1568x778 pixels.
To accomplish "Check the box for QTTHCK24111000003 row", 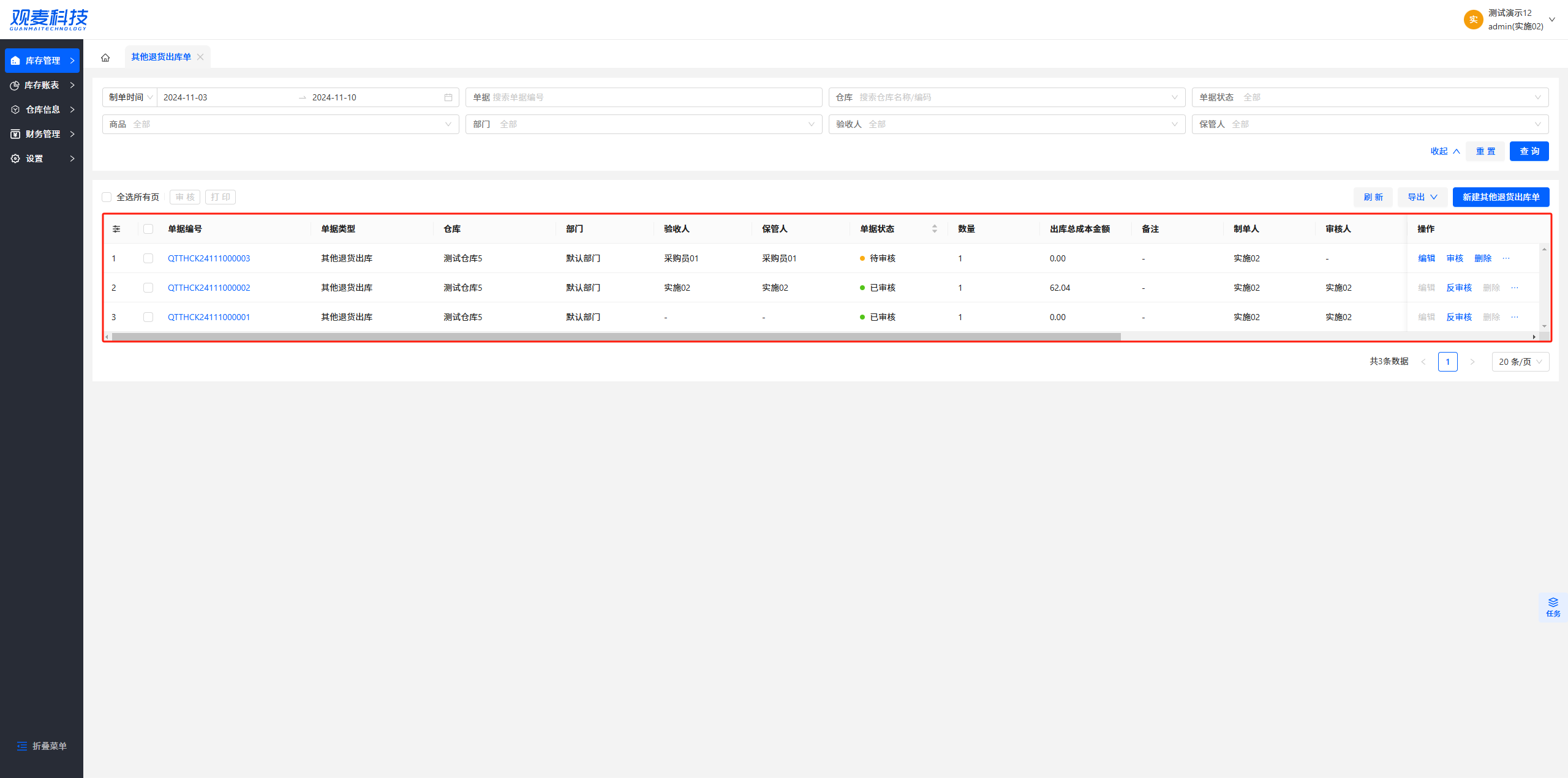I will pos(148,258).
